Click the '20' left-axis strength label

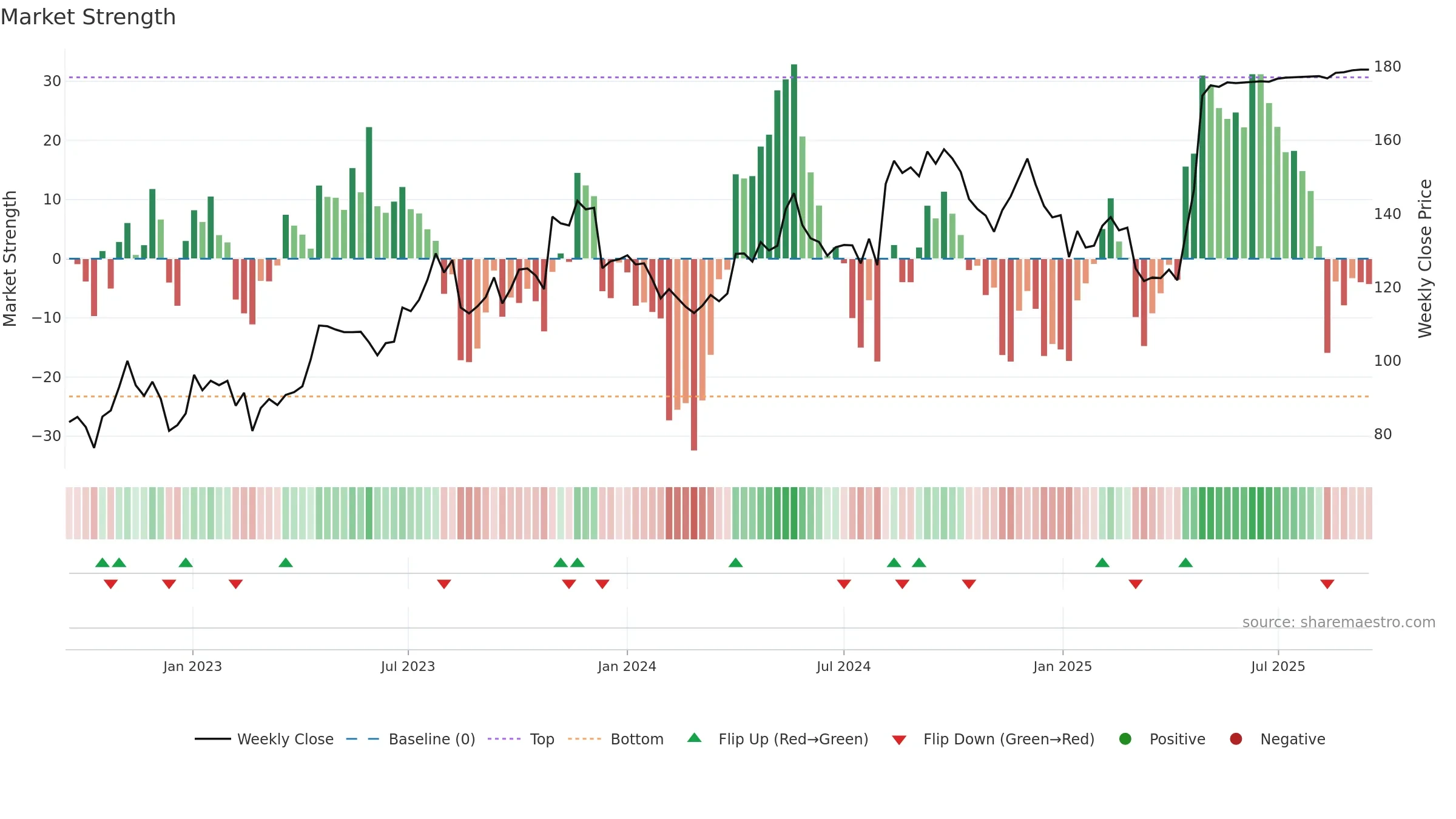tap(52, 141)
